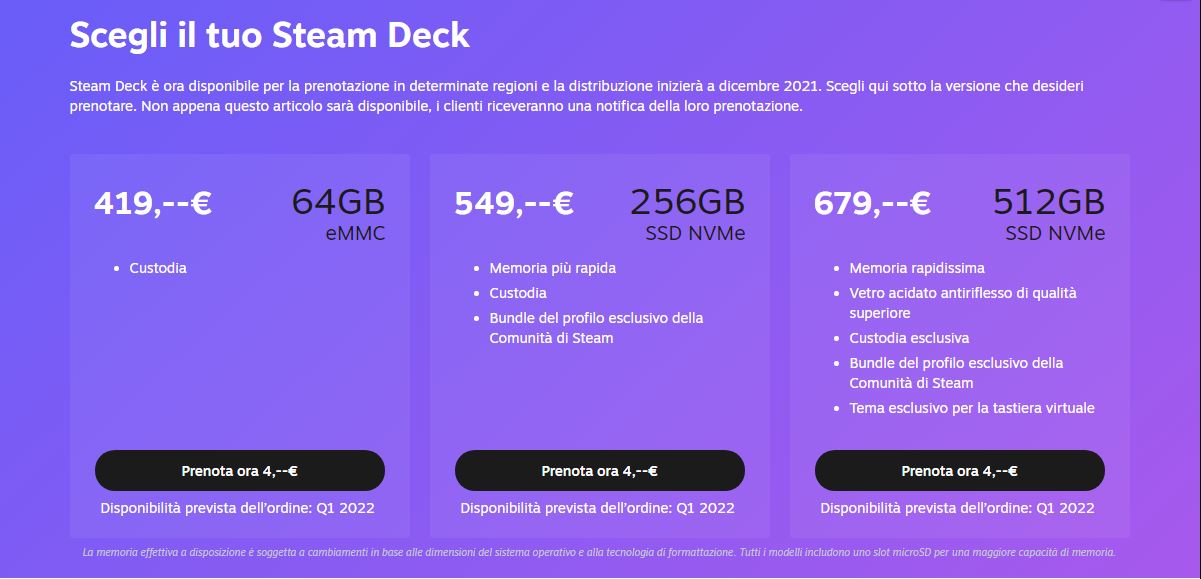Click 'Tema esclusivo per la tastiera virtuale'
The width and height of the screenshot is (1201, 579).
[972, 408]
